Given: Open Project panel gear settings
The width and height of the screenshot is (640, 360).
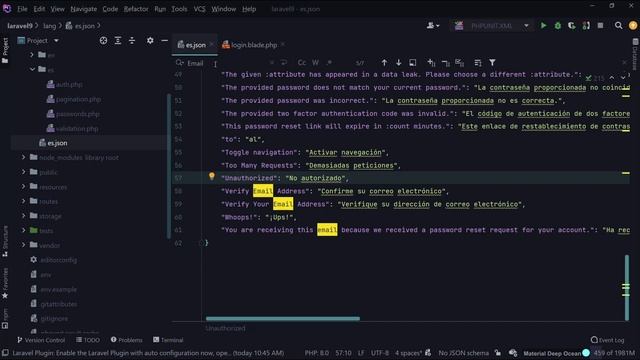Looking at the screenshot, I should [150, 40].
